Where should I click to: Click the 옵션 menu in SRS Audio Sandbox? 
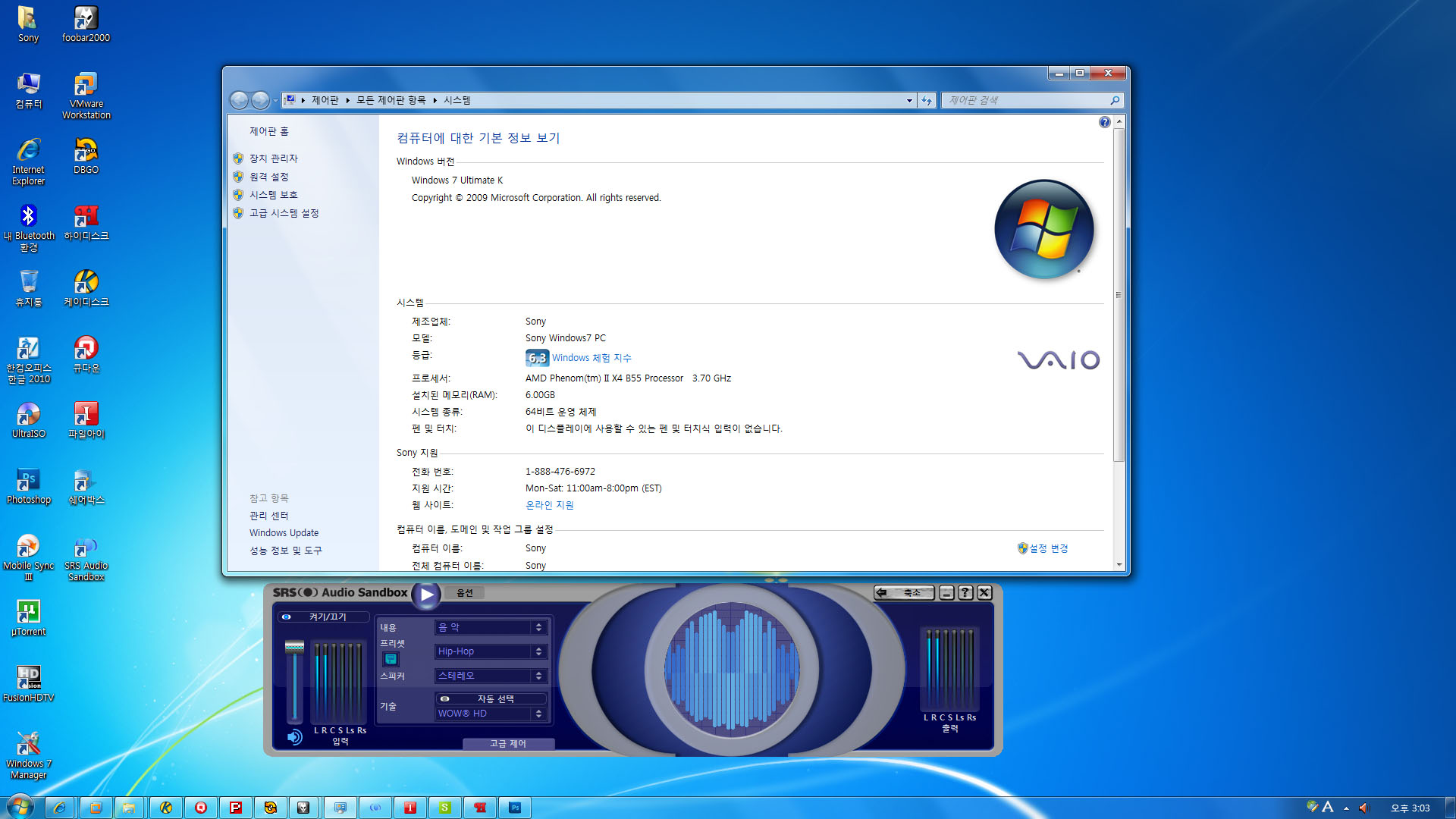click(x=465, y=593)
